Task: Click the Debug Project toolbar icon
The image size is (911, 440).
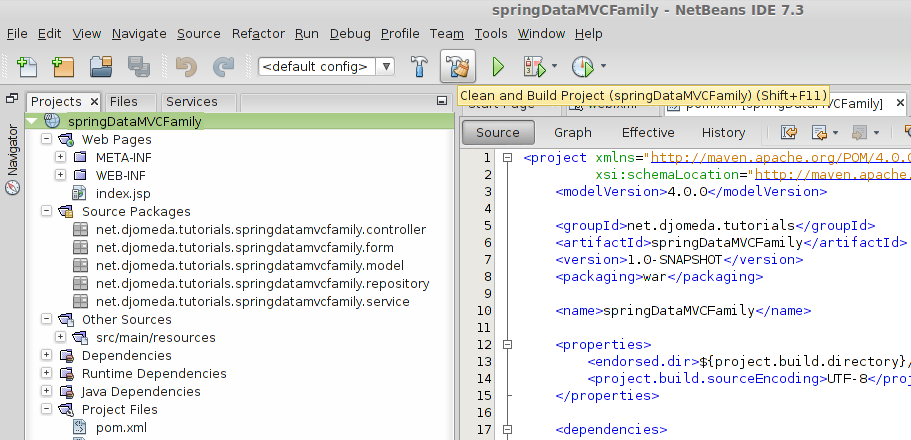Action: point(535,66)
